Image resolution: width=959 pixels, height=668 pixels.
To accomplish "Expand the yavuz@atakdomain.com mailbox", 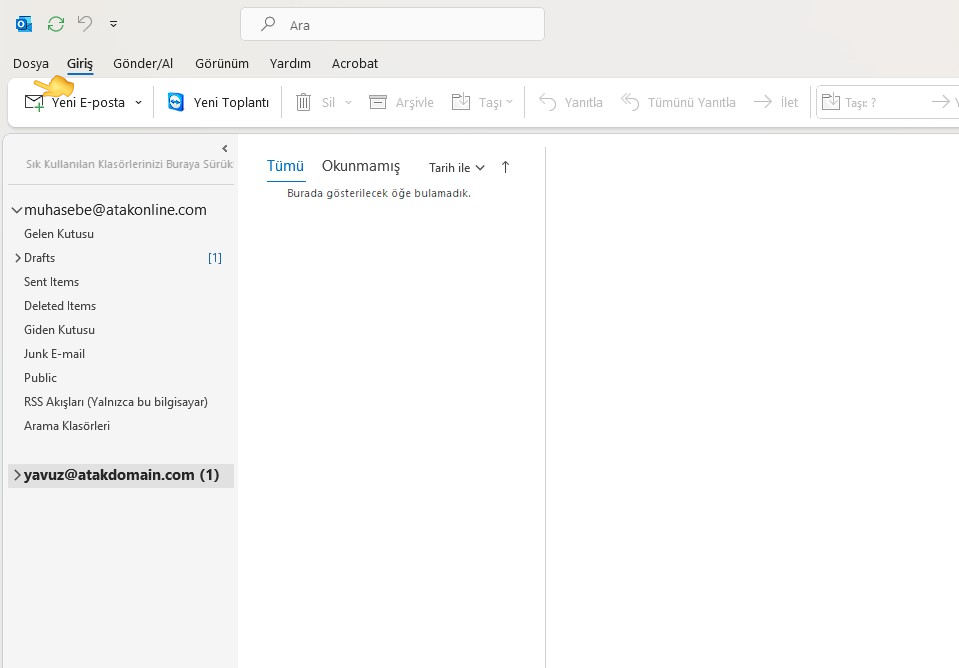I will click(16, 474).
